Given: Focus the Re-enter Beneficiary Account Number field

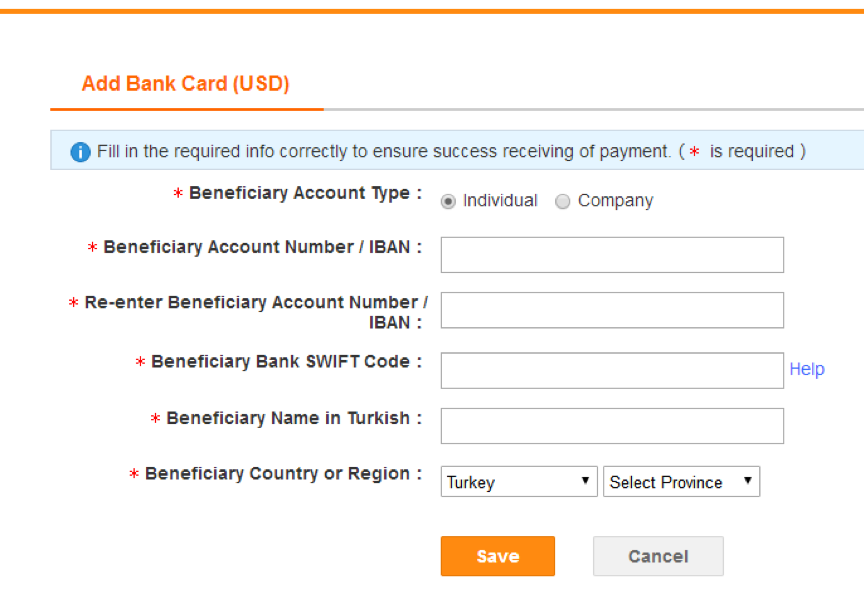Looking at the screenshot, I should click(612, 310).
